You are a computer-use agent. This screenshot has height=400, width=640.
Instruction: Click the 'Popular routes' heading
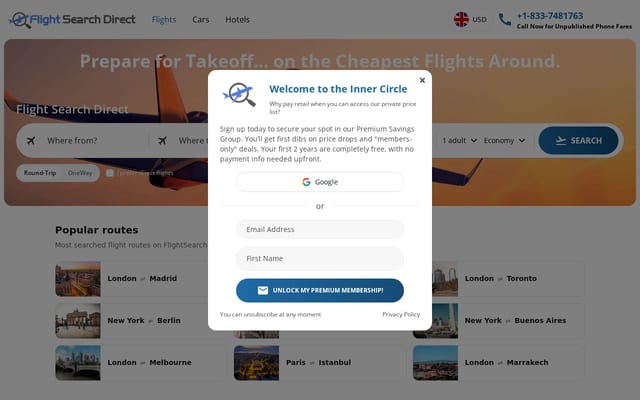coord(97,230)
